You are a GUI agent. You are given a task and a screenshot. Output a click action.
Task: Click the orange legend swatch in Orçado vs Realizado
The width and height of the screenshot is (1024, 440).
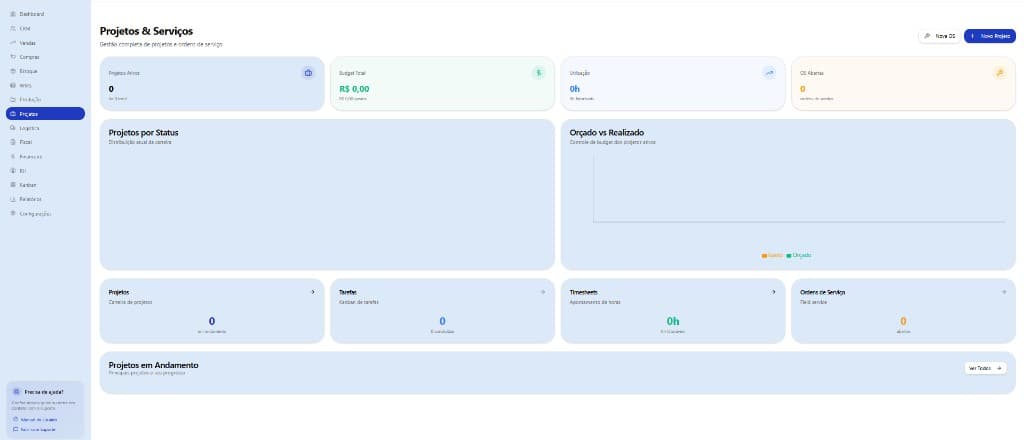click(x=764, y=255)
